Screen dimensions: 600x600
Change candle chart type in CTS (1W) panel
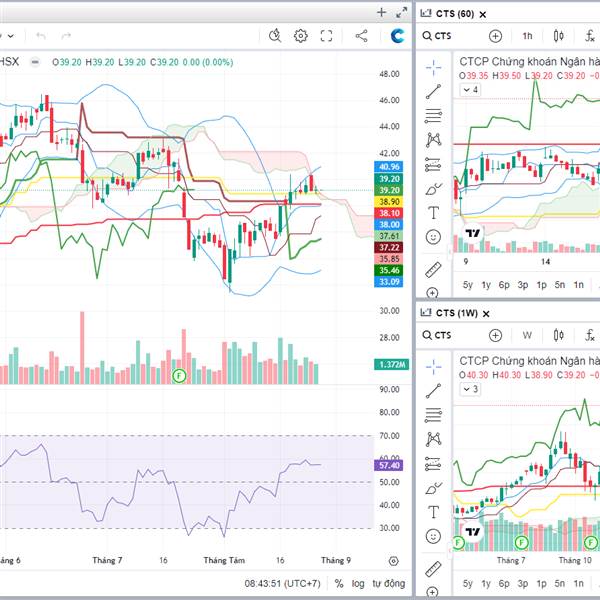pyautogui.click(x=558, y=335)
